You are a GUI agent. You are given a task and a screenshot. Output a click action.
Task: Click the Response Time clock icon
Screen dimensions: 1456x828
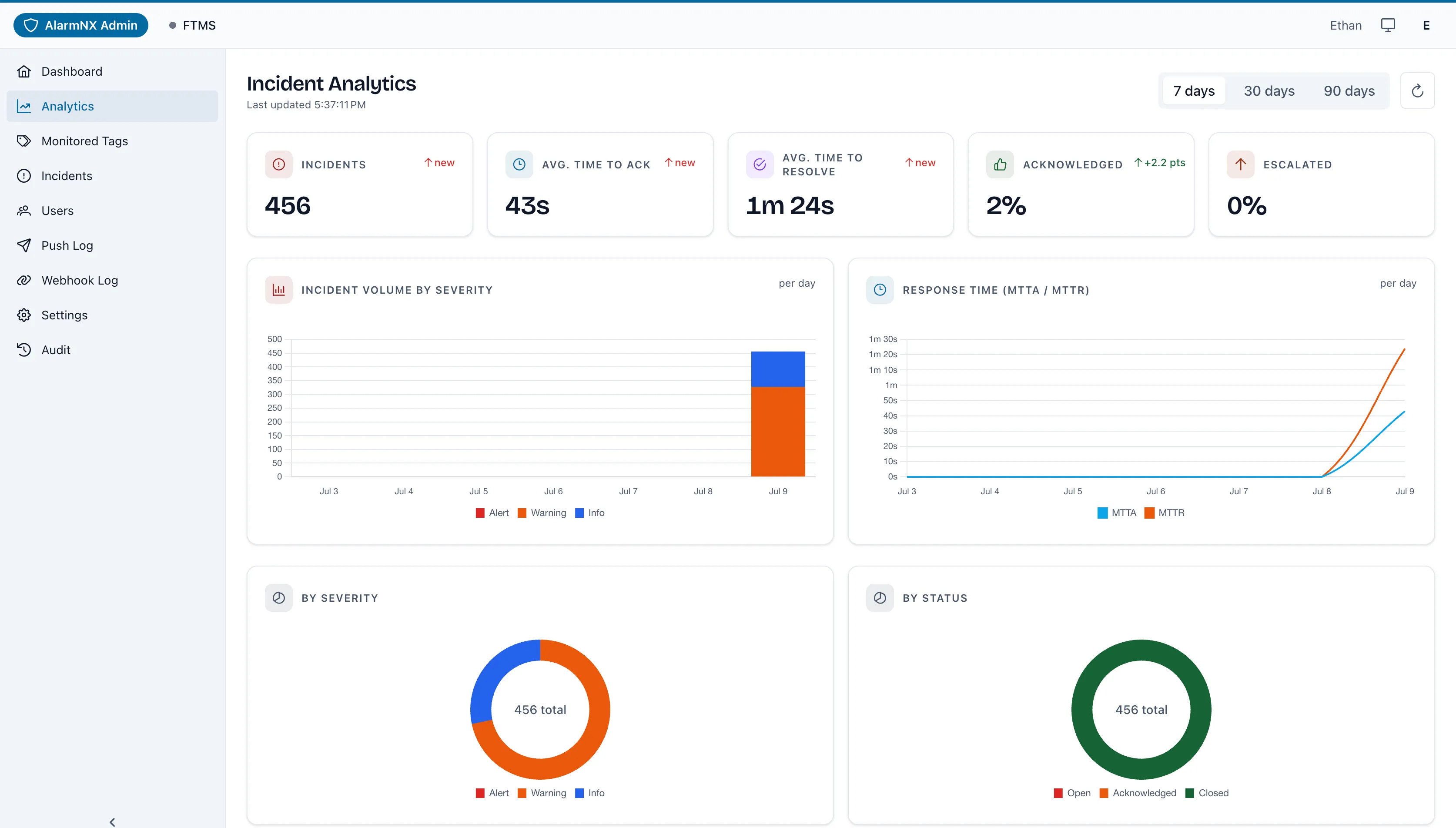point(880,290)
